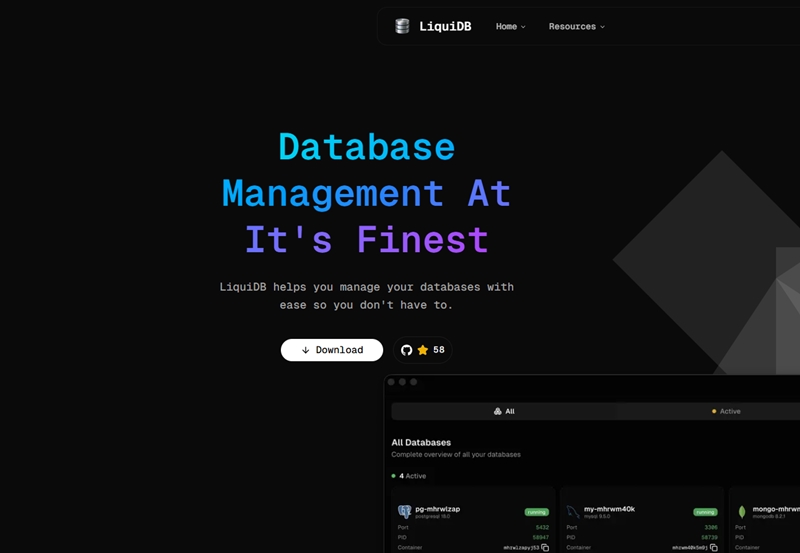Viewport: 800px width, 553px height.
Task: Click the MongoDB leaf icon
Action: click(x=742, y=511)
